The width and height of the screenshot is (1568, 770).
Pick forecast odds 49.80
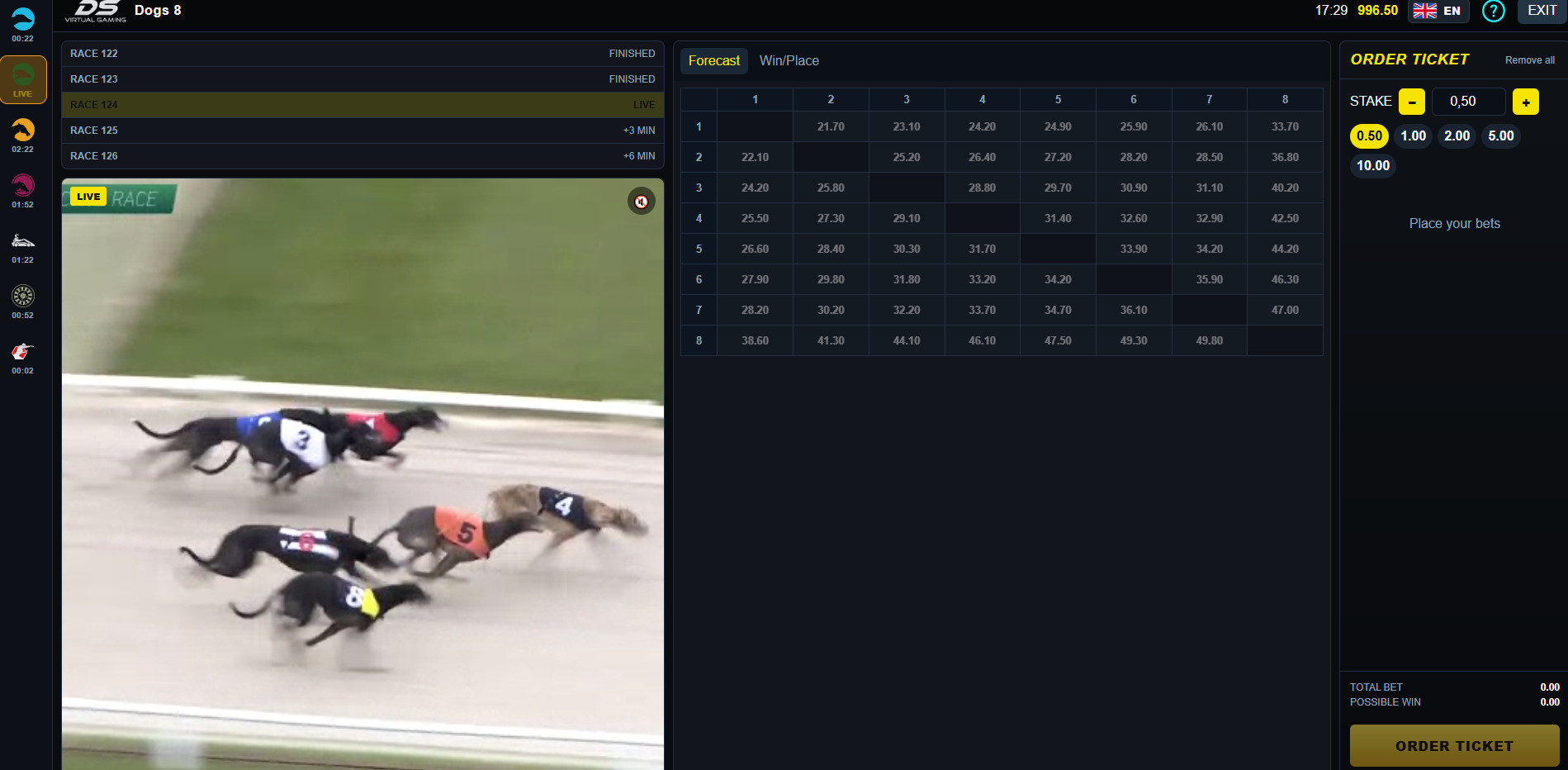[x=1210, y=341]
